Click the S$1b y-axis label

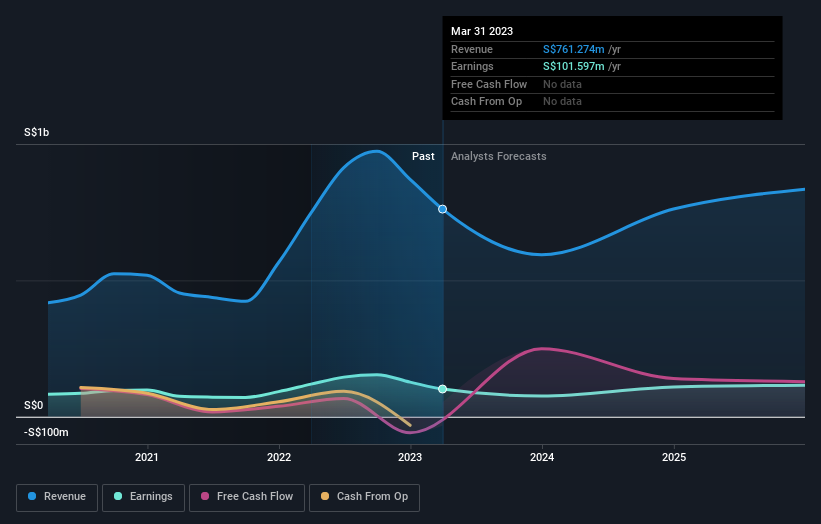pyautogui.click(x=37, y=132)
